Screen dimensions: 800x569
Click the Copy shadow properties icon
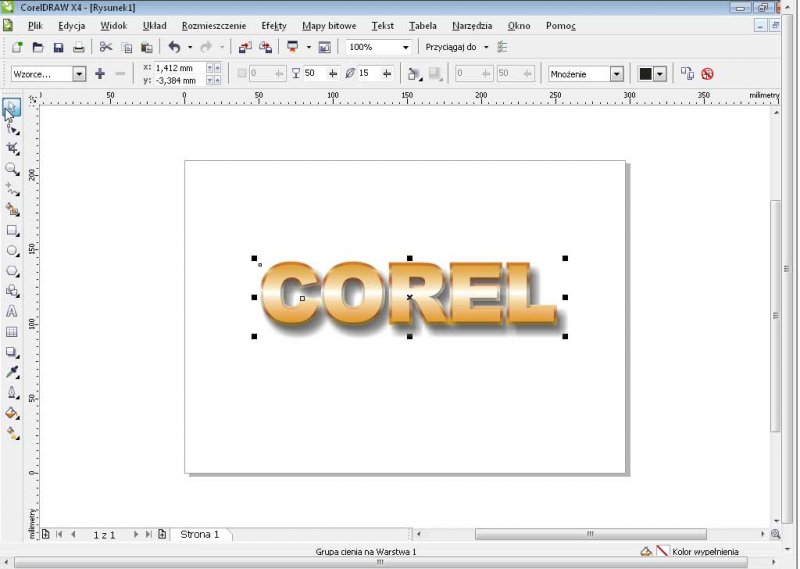(687, 74)
